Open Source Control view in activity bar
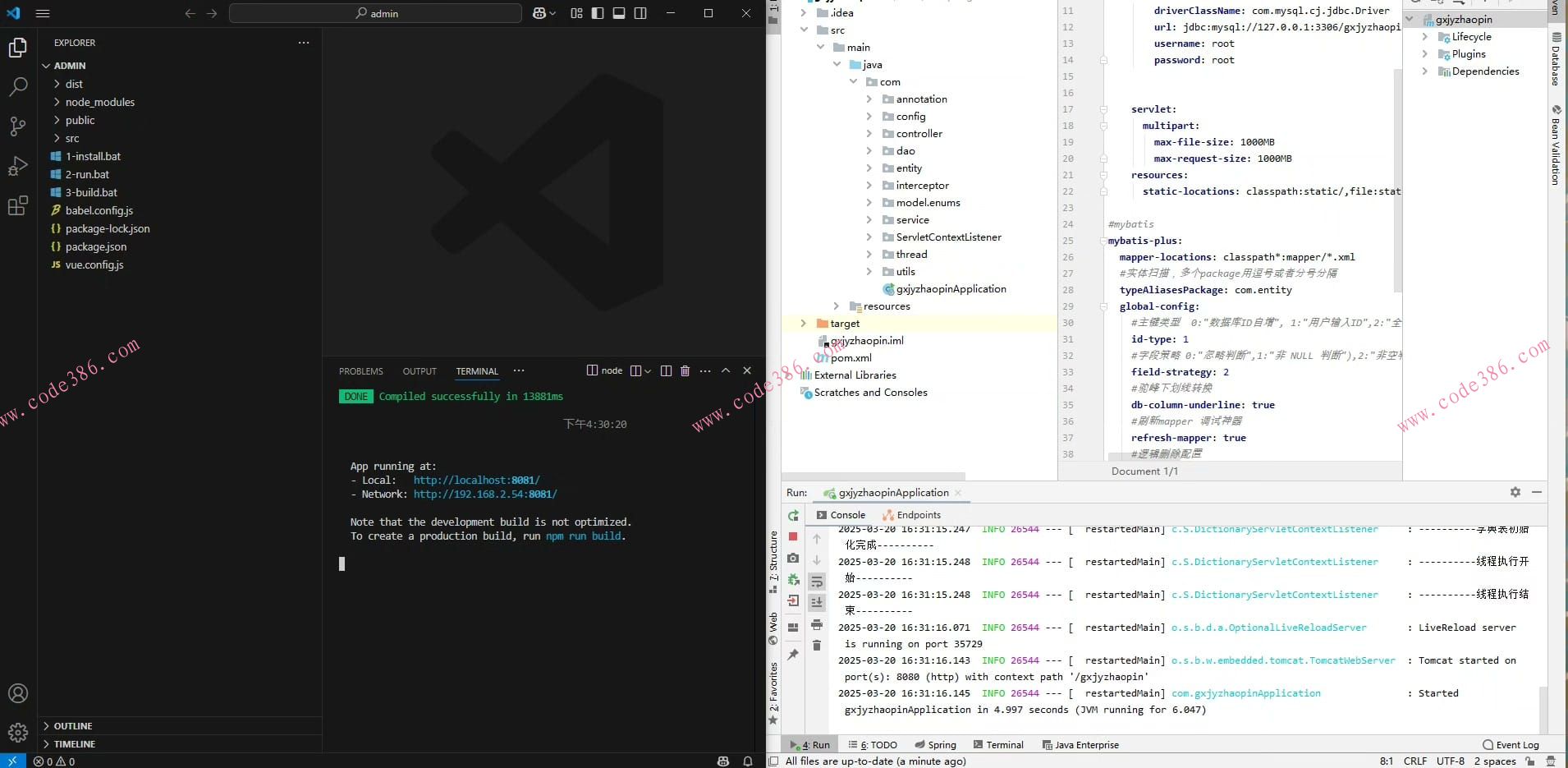 (18, 126)
